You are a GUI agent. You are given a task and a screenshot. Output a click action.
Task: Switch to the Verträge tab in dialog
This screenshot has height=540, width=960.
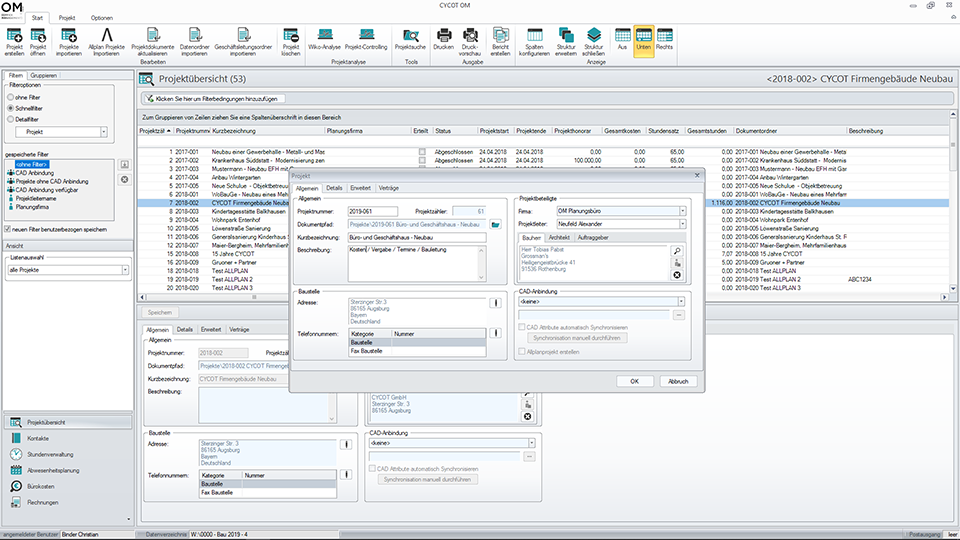coord(390,188)
